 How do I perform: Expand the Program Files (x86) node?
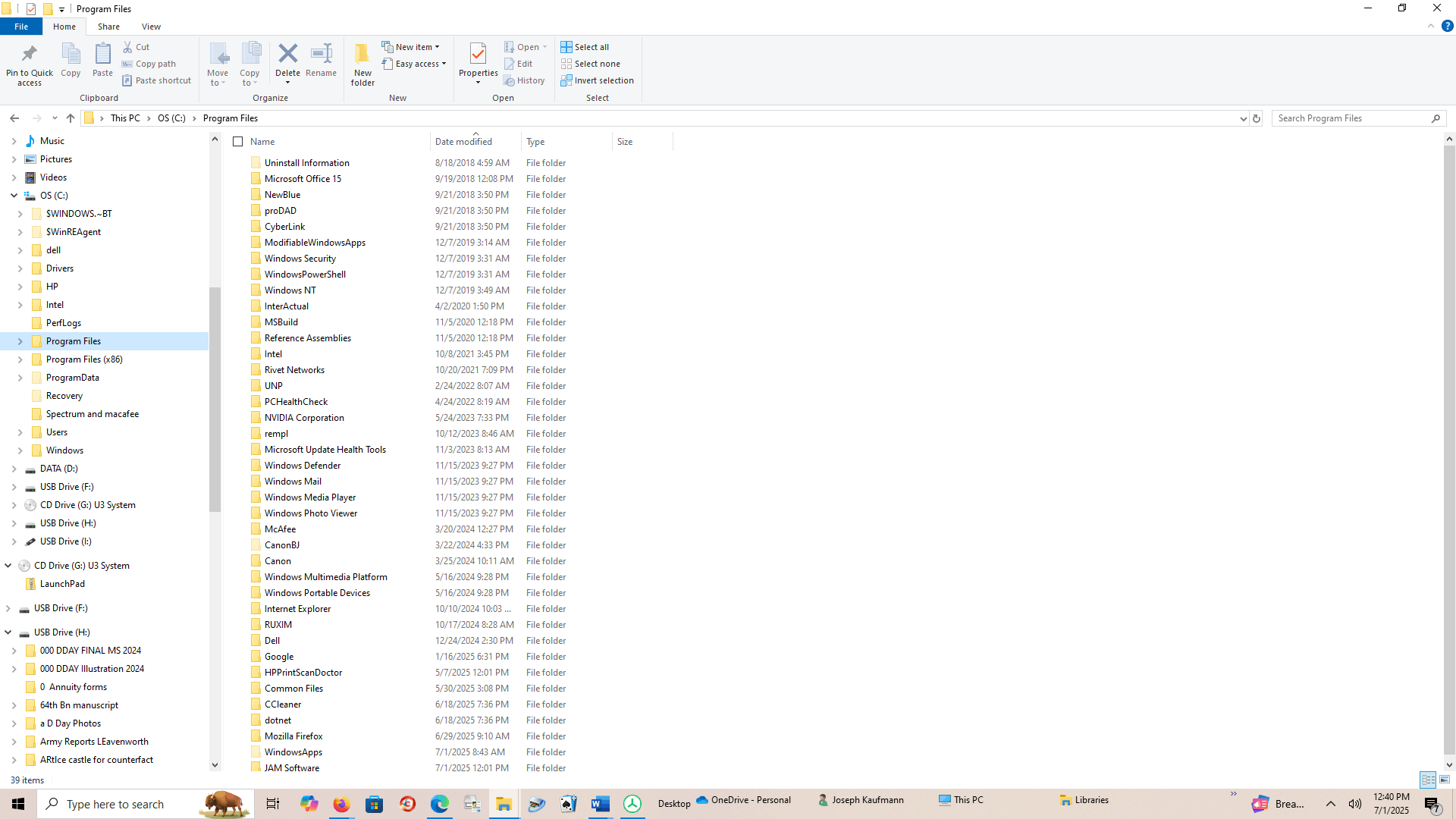click(20, 359)
